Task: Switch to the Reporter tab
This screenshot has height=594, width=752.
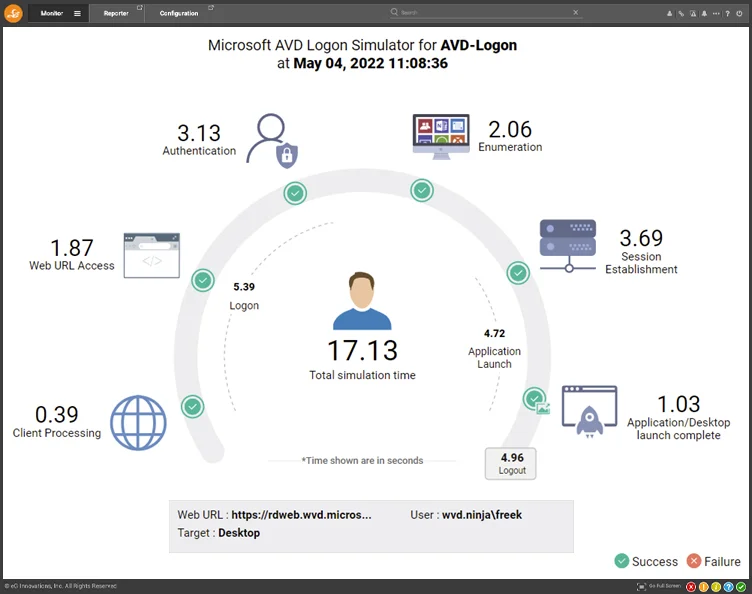Action: [x=116, y=13]
